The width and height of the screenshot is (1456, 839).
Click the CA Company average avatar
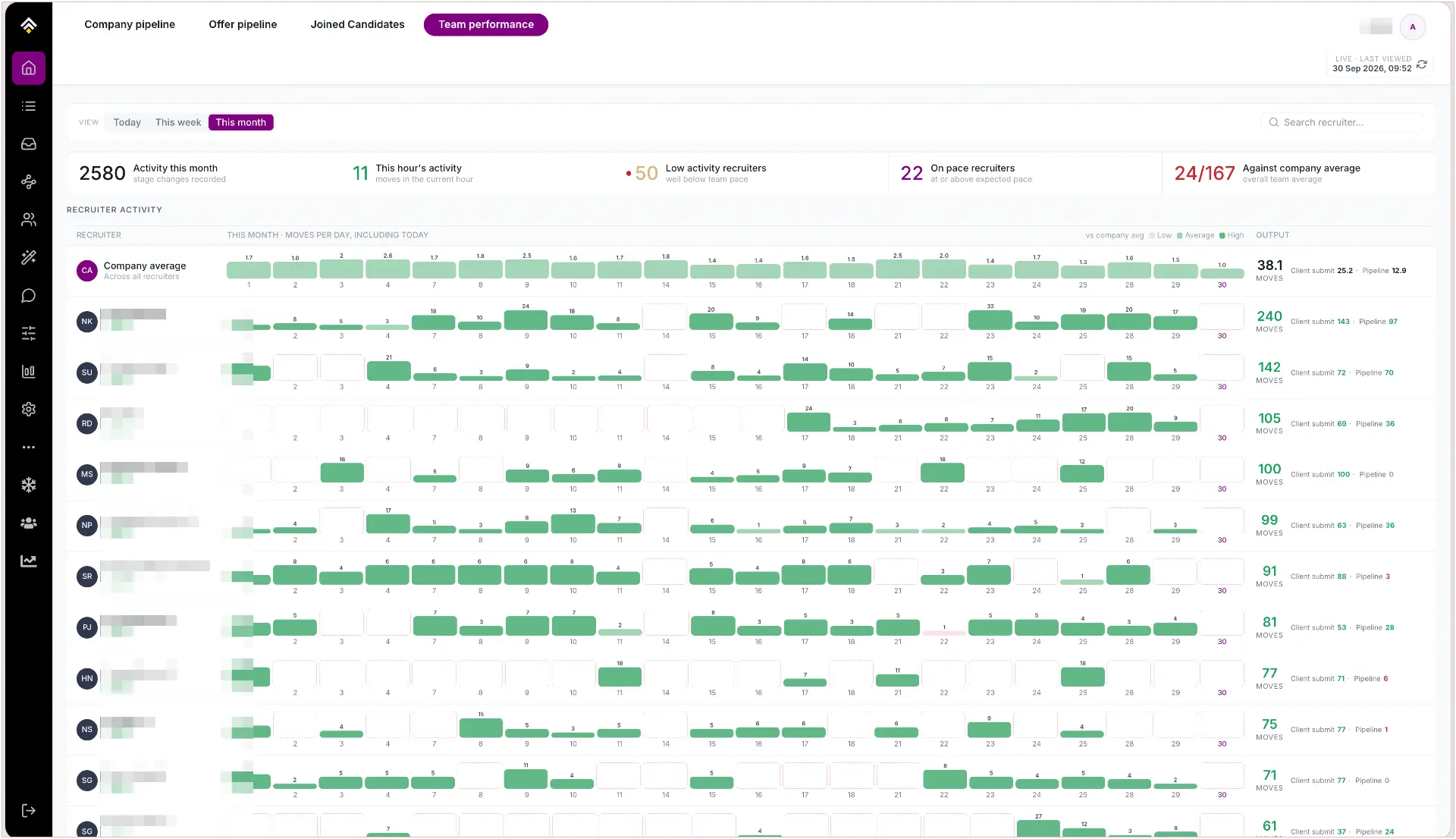point(87,271)
